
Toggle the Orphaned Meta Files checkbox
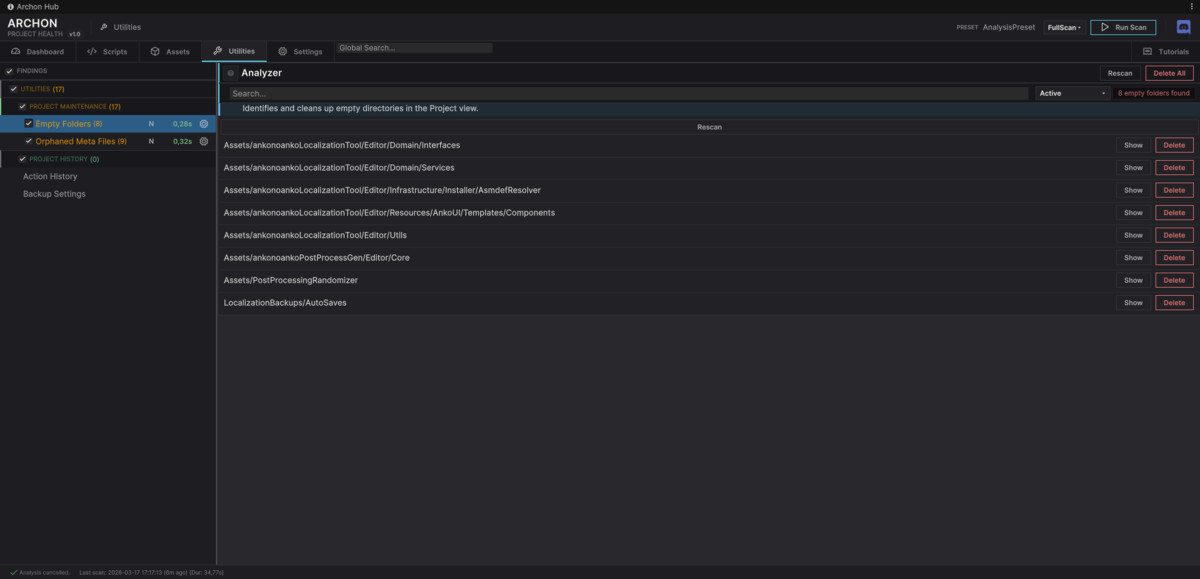coord(29,142)
